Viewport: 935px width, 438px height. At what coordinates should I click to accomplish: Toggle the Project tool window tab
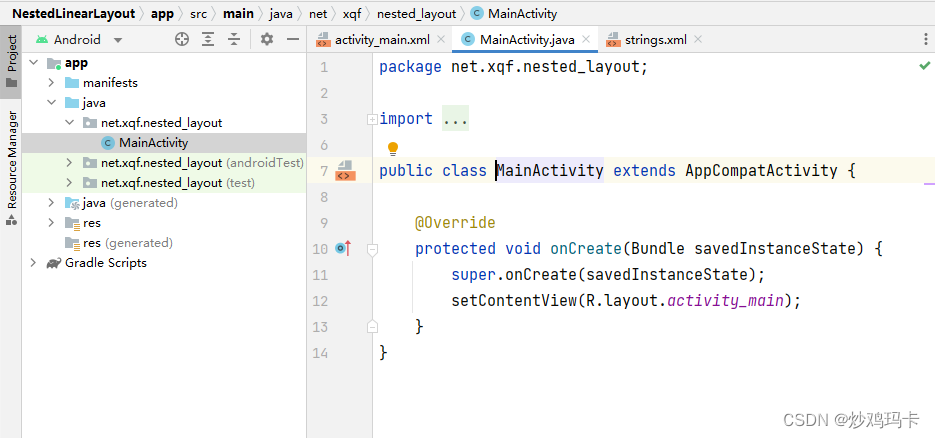click(x=11, y=63)
